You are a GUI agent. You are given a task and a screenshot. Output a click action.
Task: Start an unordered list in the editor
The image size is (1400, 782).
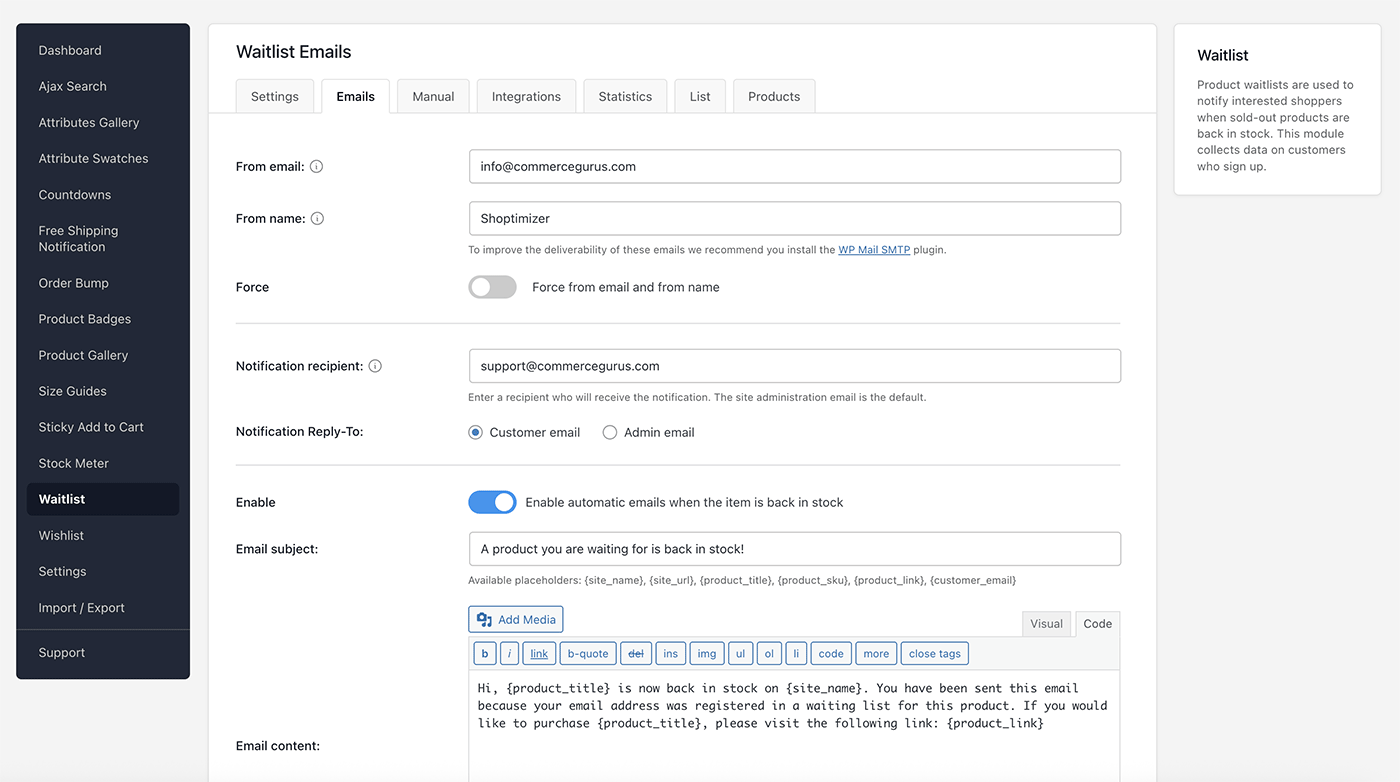tap(740, 653)
